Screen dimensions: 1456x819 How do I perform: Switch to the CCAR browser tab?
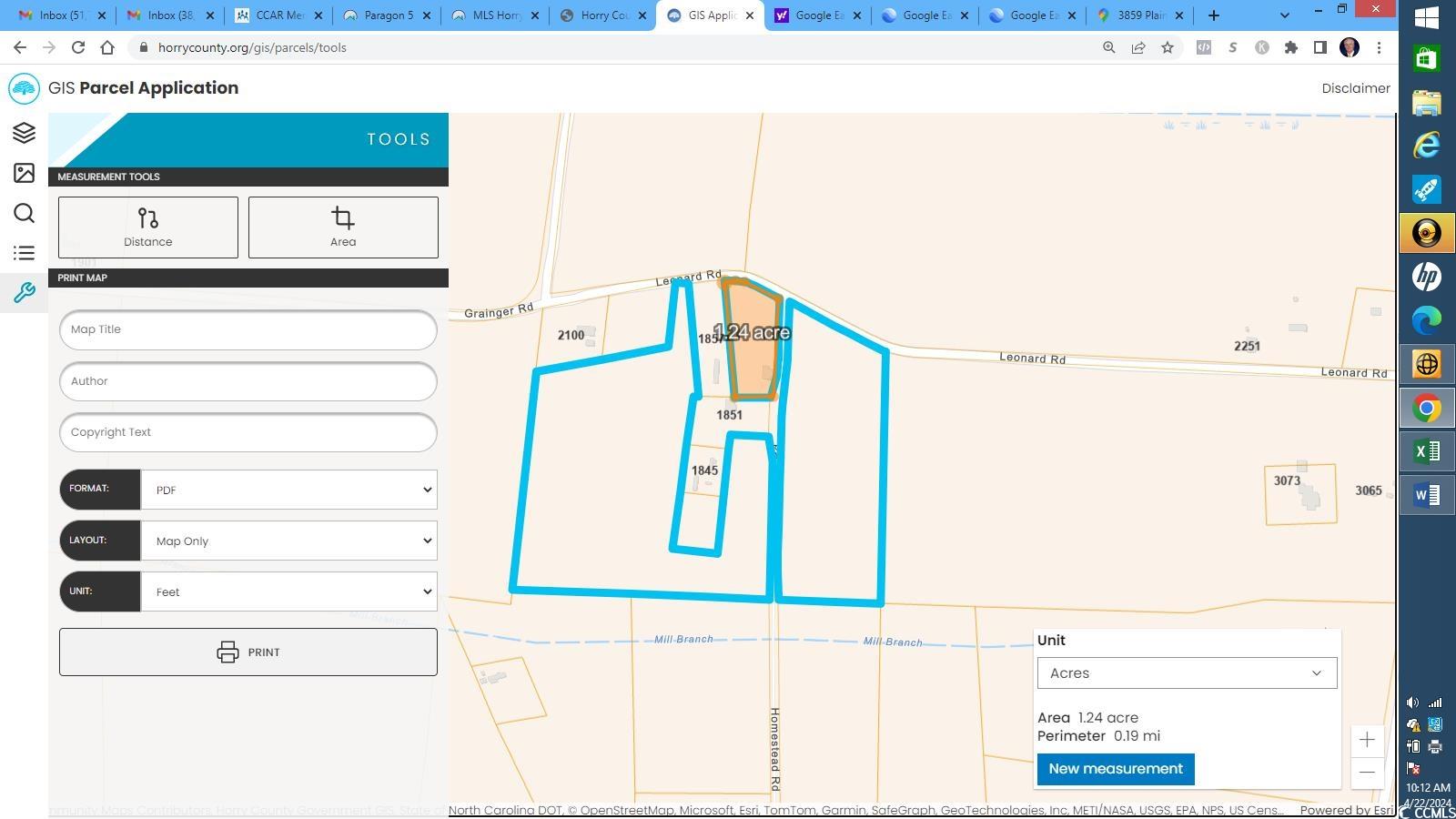click(276, 15)
